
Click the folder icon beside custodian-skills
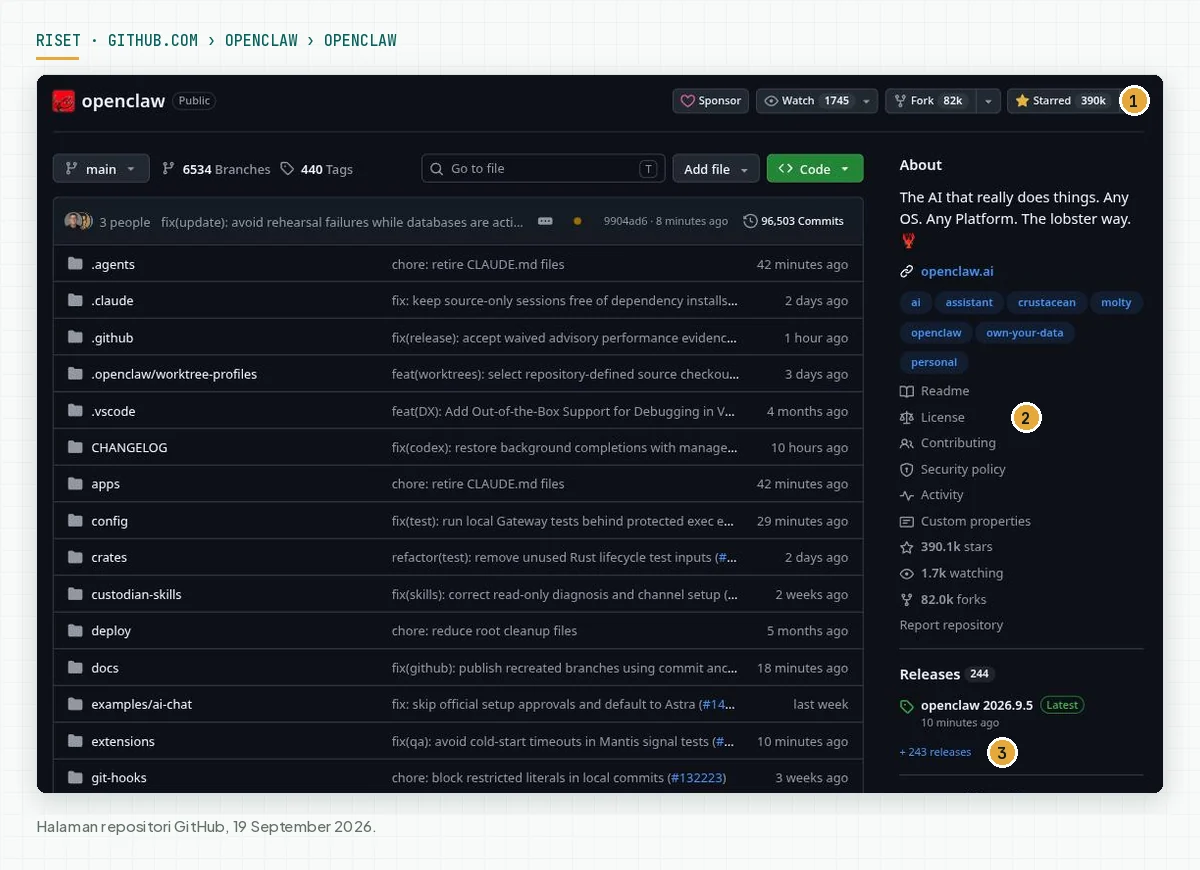(x=75, y=594)
